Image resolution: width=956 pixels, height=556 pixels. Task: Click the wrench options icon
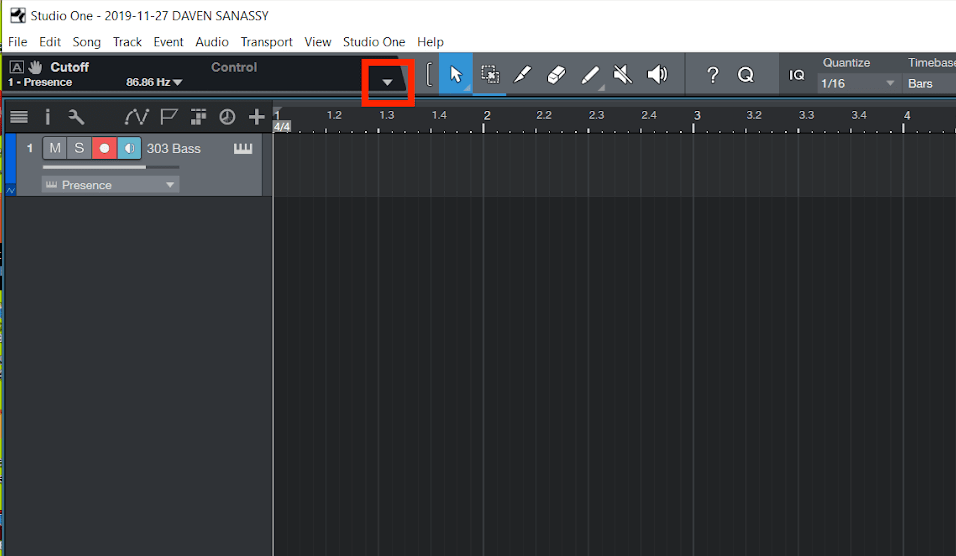click(76, 116)
